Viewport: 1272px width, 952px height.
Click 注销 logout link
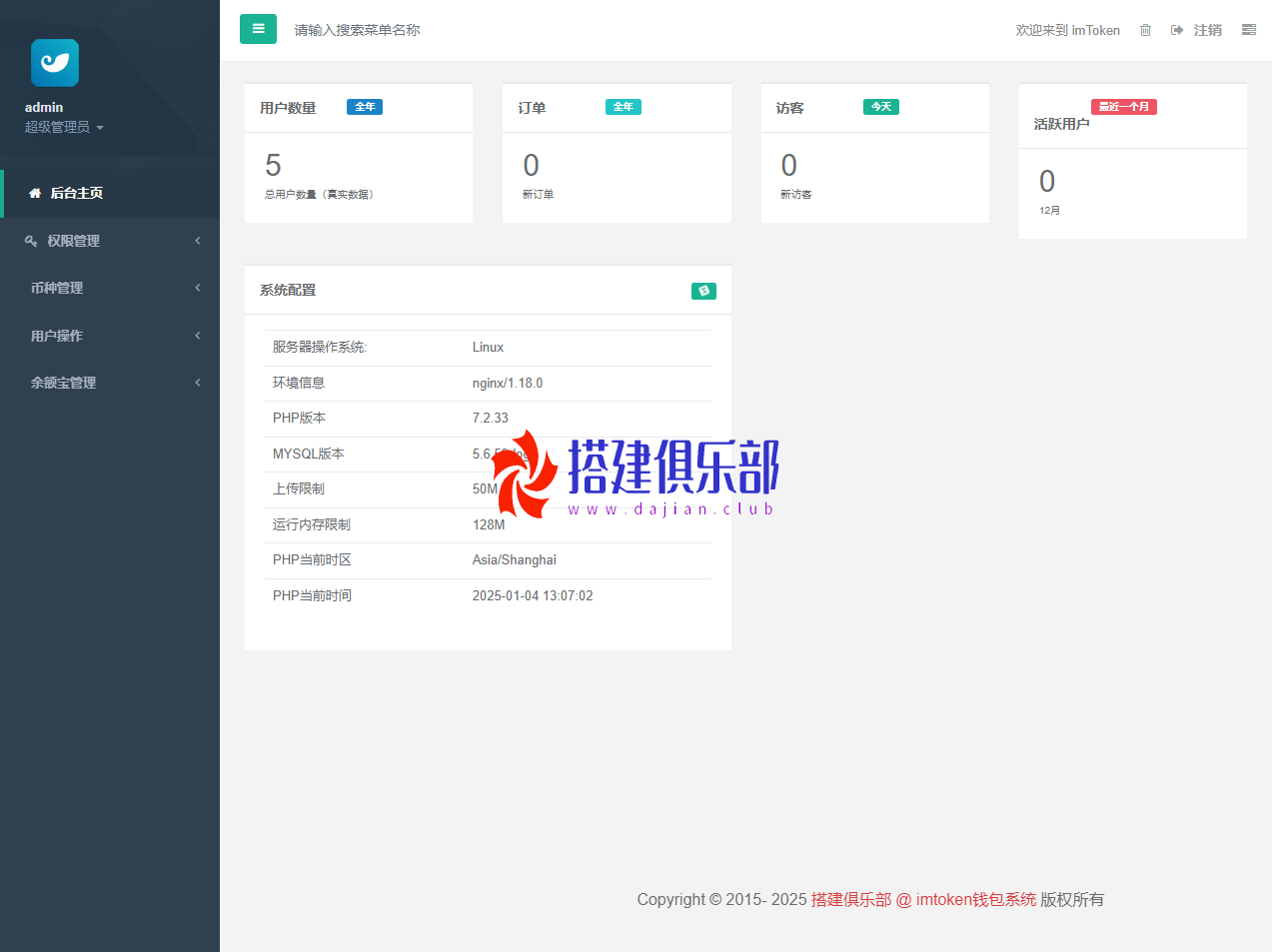(1207, 30)
